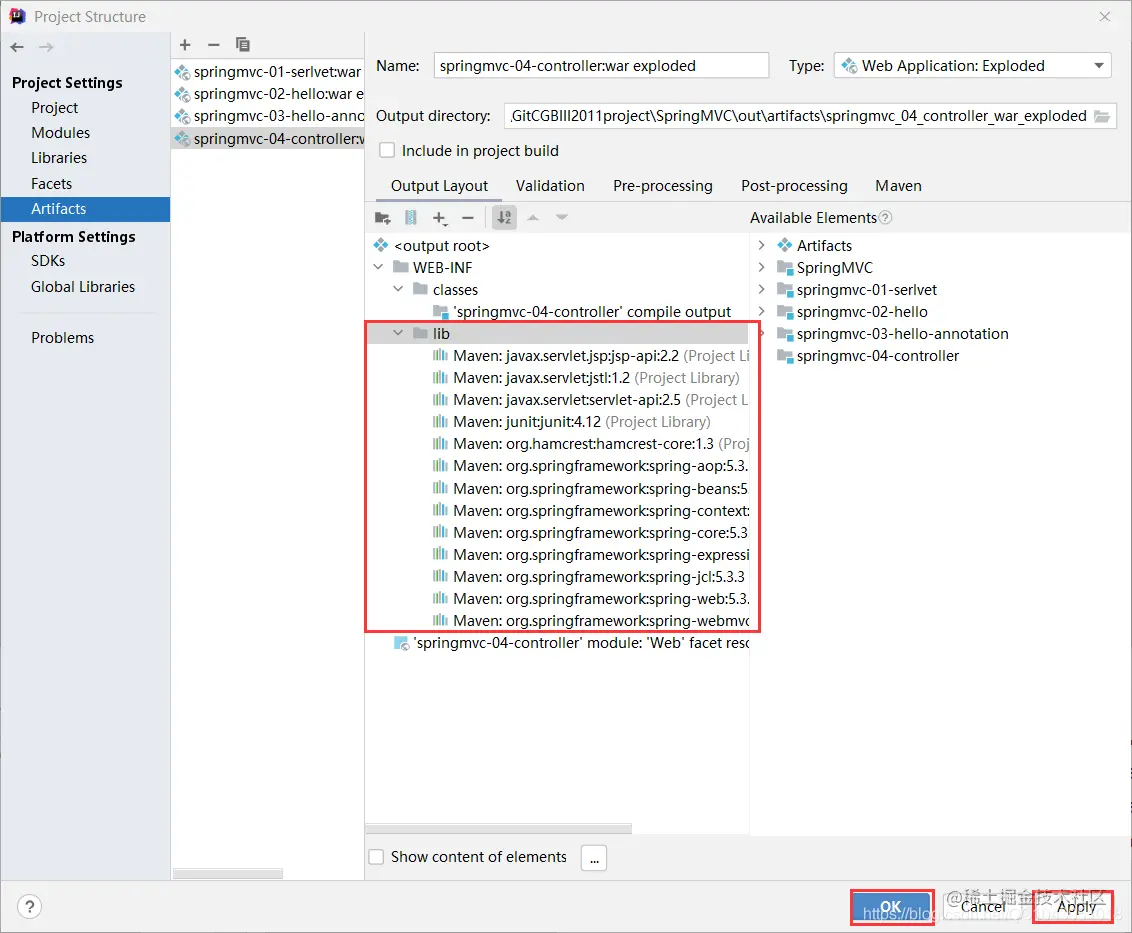The height and width of the screenshot is (933, 1132).
Task: Select springmvc-03-hello-annotation artifact in list
Action: click(268, 116)
